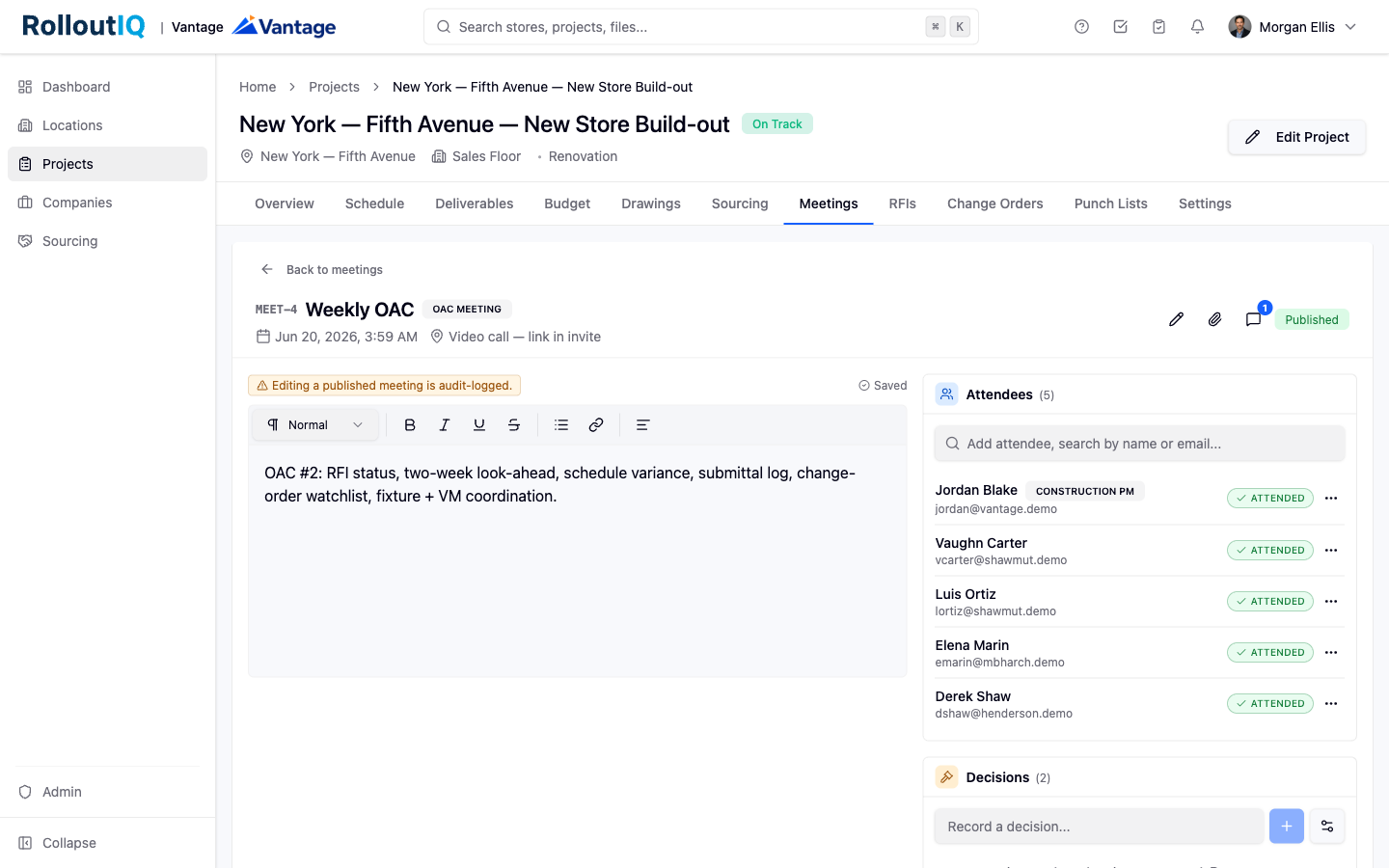
Task: Open the help icon in the header
Action: 1081,27
